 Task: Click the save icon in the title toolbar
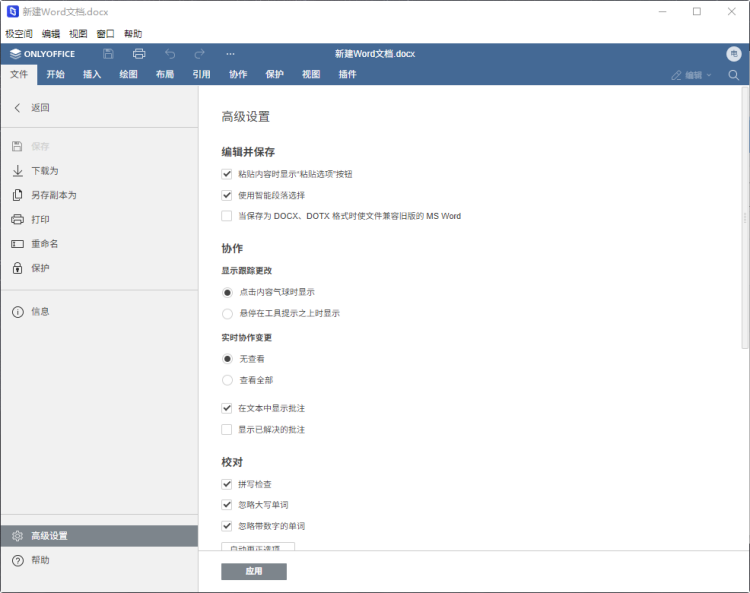108,54
